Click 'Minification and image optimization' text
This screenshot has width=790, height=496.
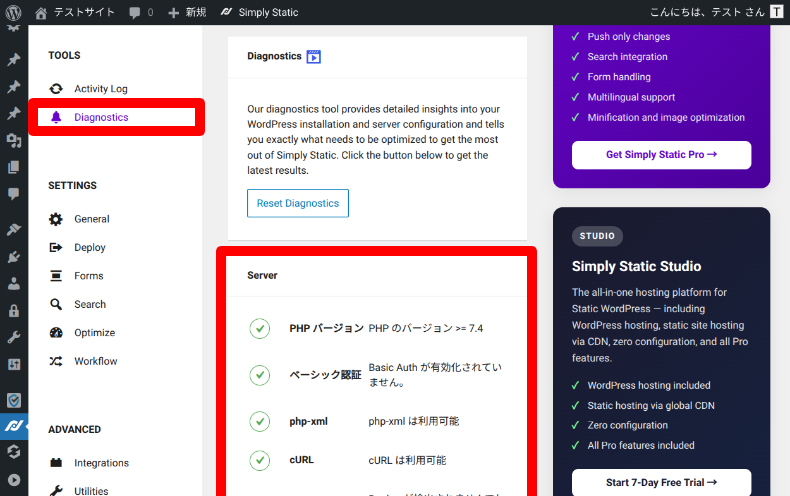pyautogui.click(x=666, y=117)
